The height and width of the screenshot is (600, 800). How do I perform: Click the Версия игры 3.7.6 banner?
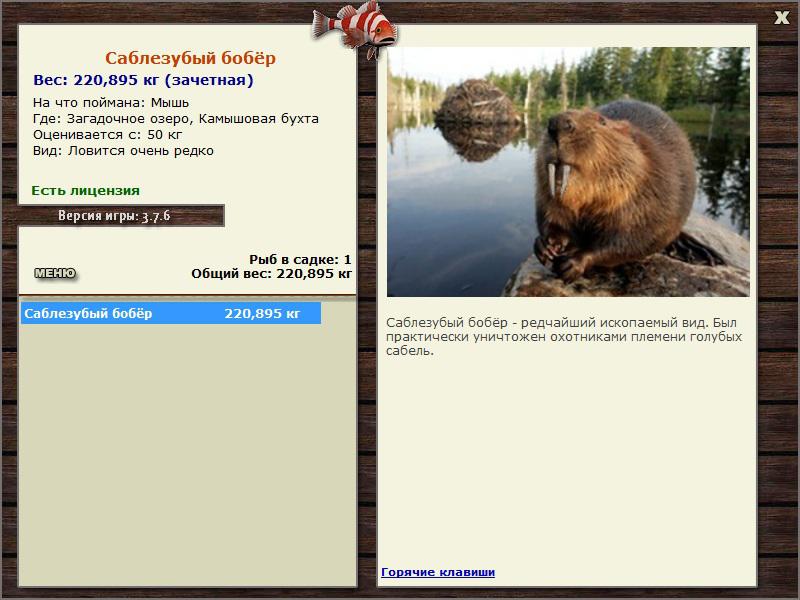pos(114,216)
